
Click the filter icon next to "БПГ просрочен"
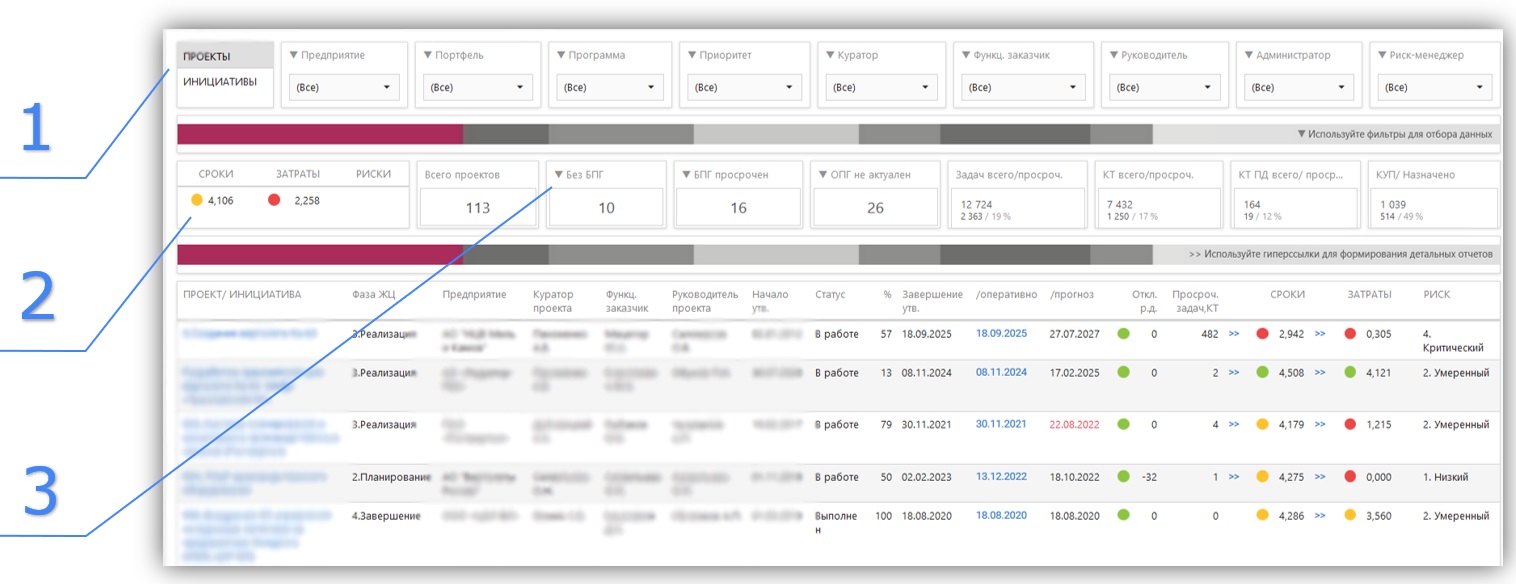click(x=687, y=175)
